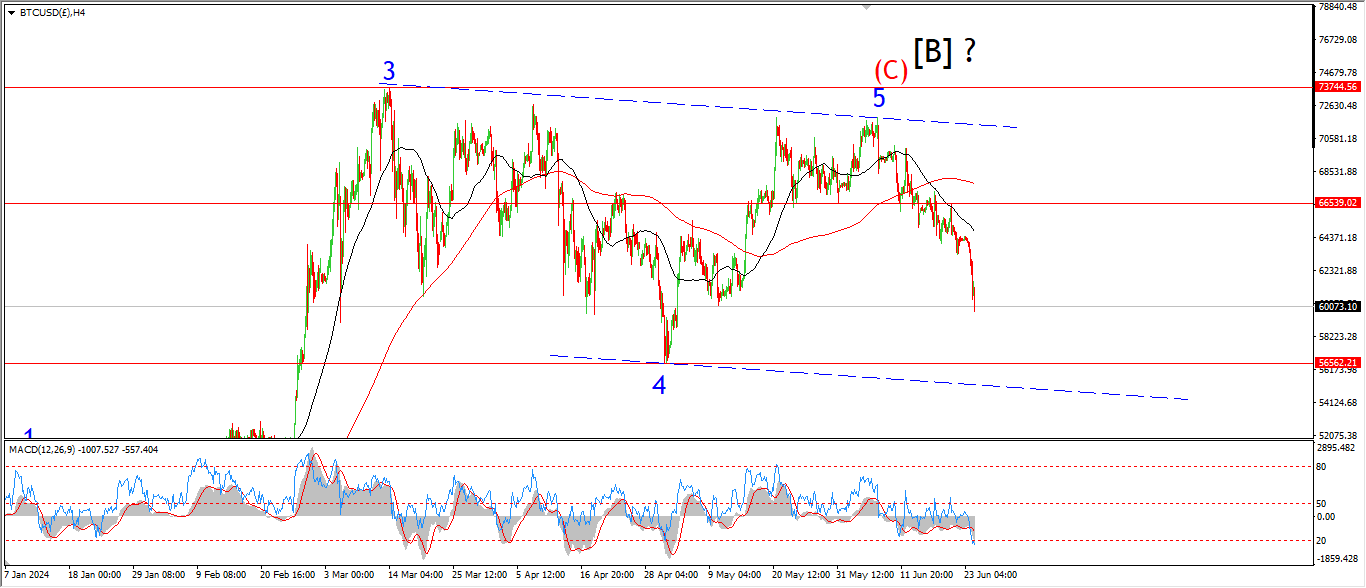Select the blue wave 3 label

(x=389, y=72)
